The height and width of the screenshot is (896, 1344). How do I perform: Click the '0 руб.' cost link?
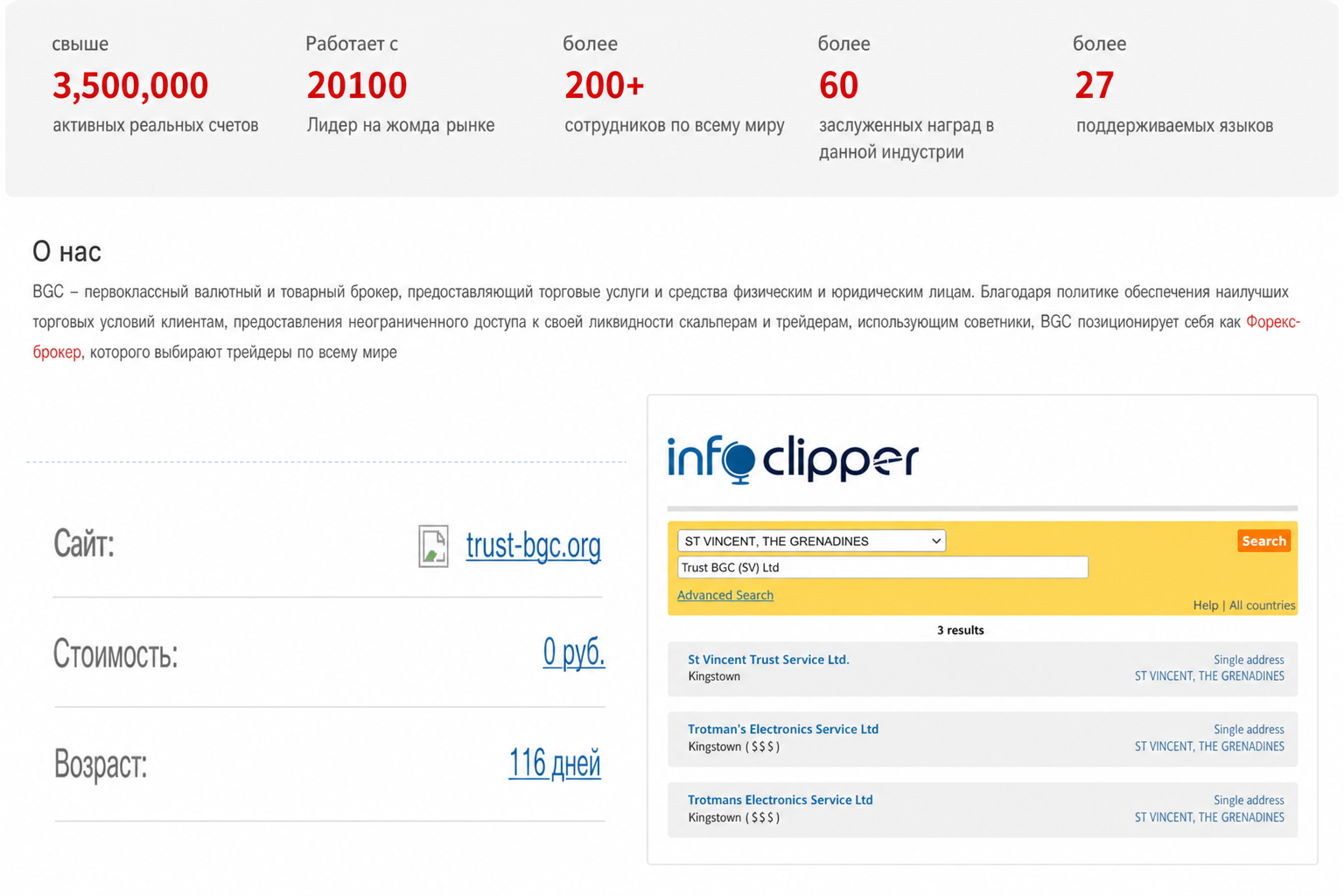click(574, 652)
